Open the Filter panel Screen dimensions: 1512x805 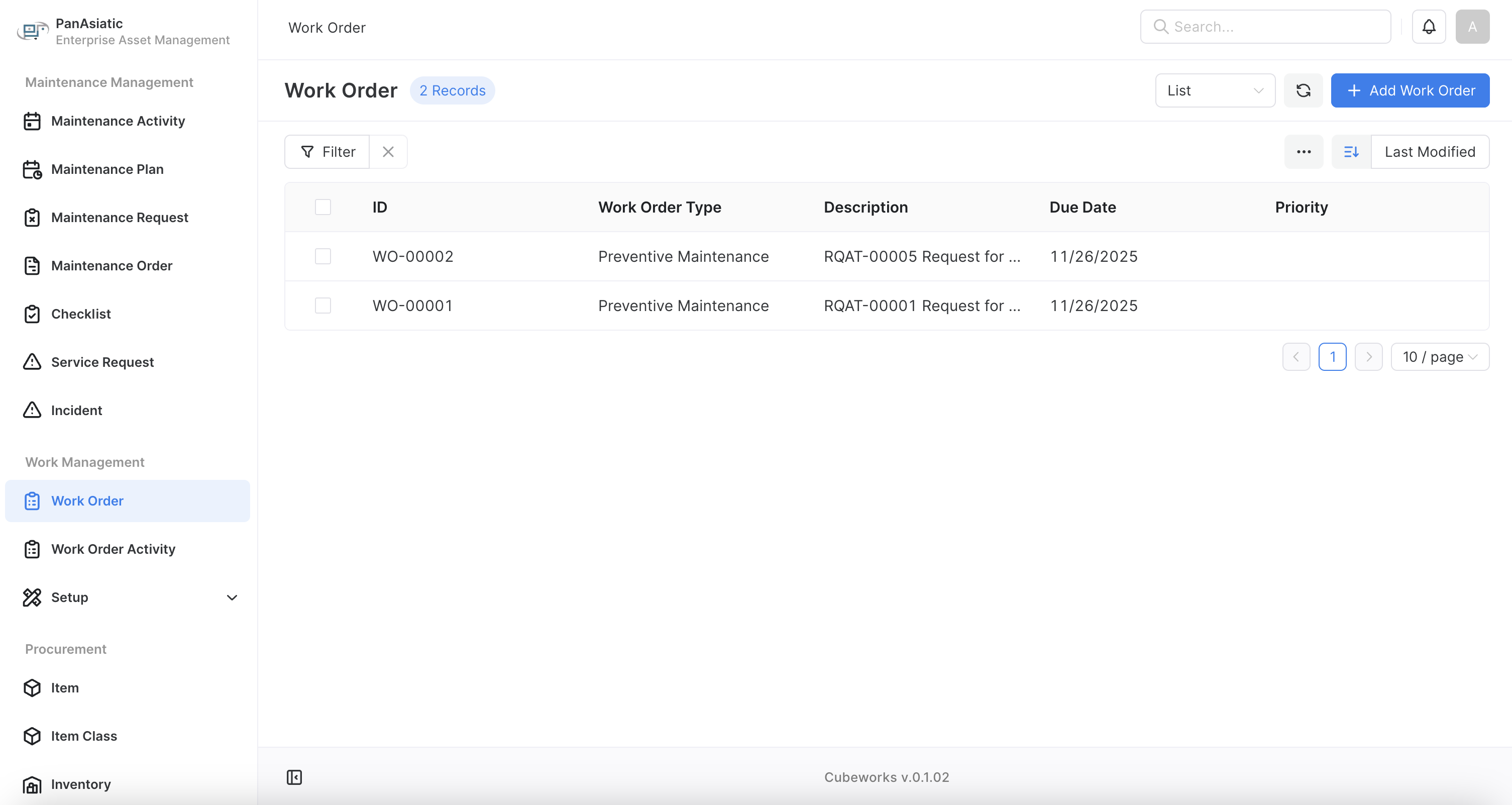click(x=327, y=151)
